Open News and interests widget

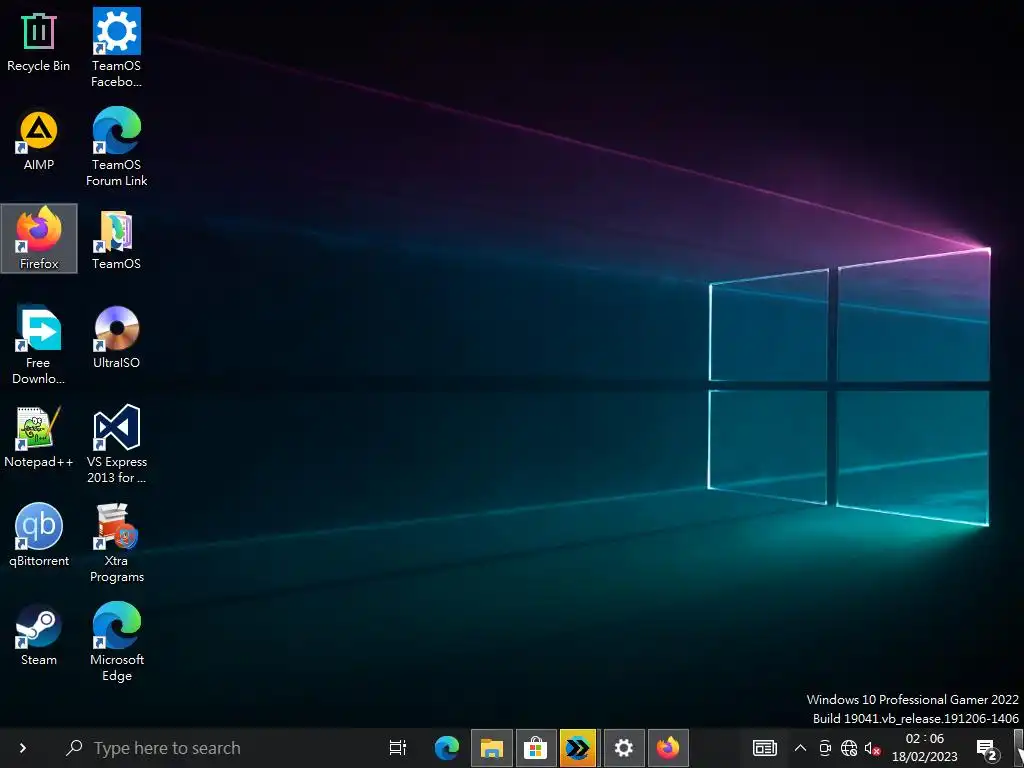coord(764,748)
